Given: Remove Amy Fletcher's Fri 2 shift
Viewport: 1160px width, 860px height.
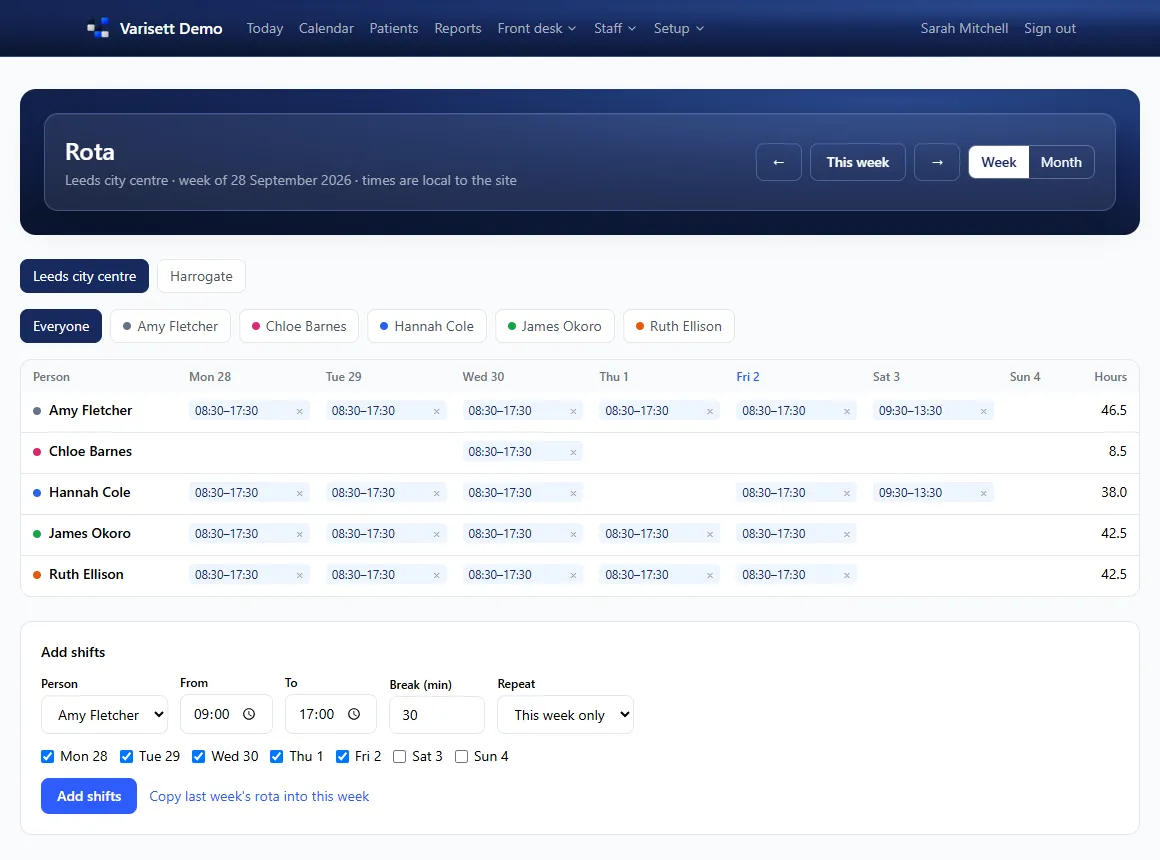Looking at the screenshot, I should (847, 411).
